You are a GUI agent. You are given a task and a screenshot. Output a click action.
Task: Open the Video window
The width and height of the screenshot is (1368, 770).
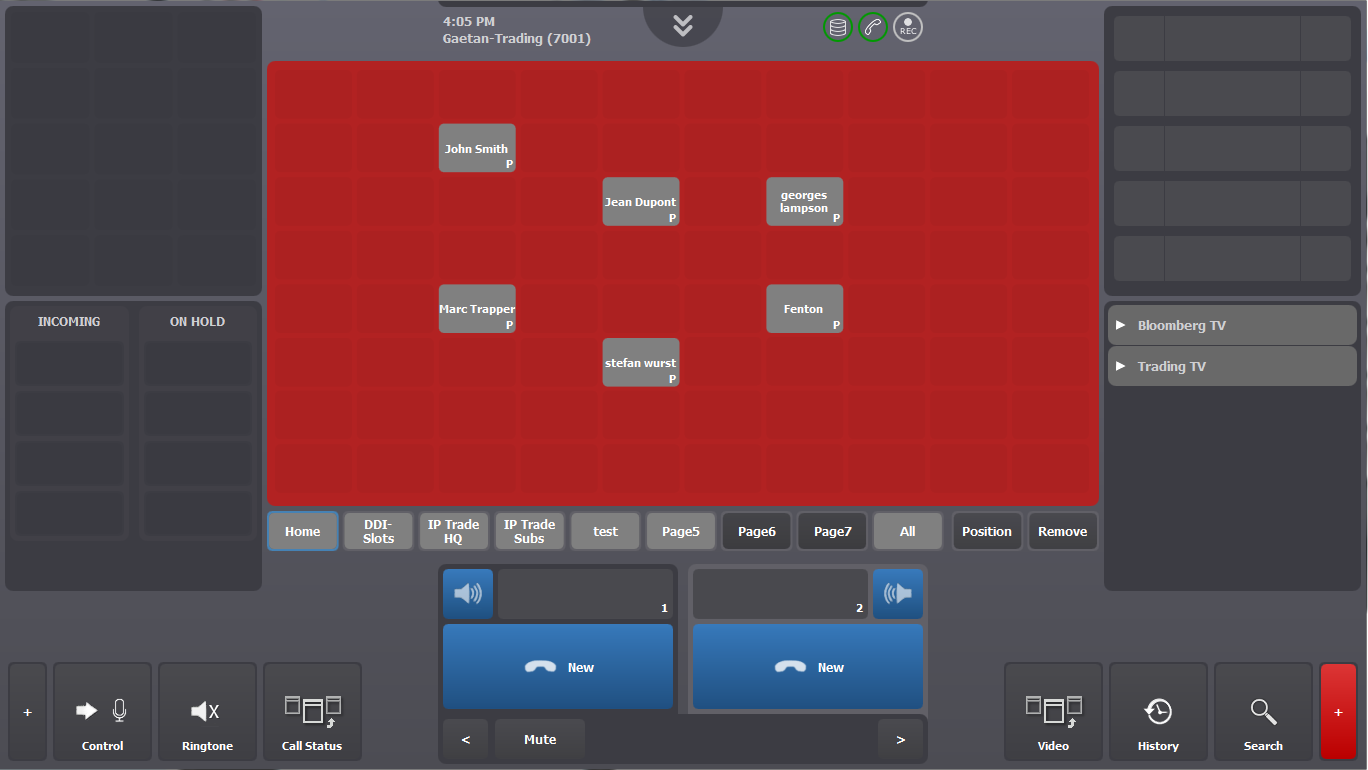click(1053, 712)
